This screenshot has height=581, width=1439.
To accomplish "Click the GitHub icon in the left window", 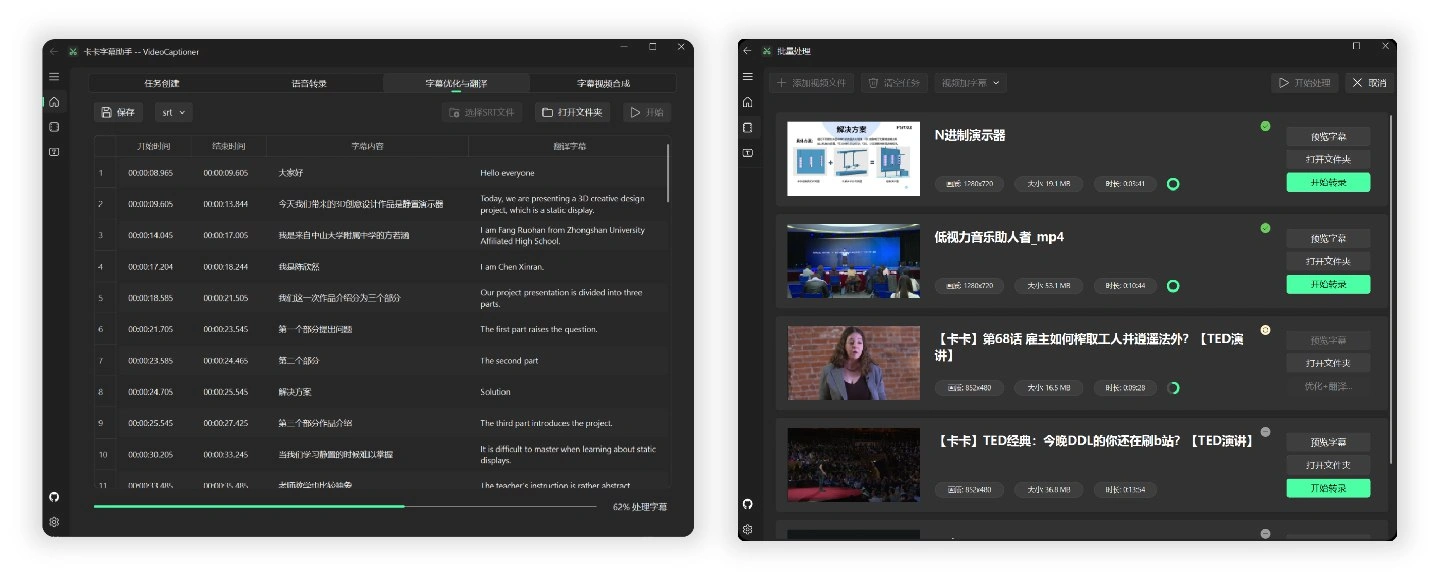I will [x=54, y=497].
